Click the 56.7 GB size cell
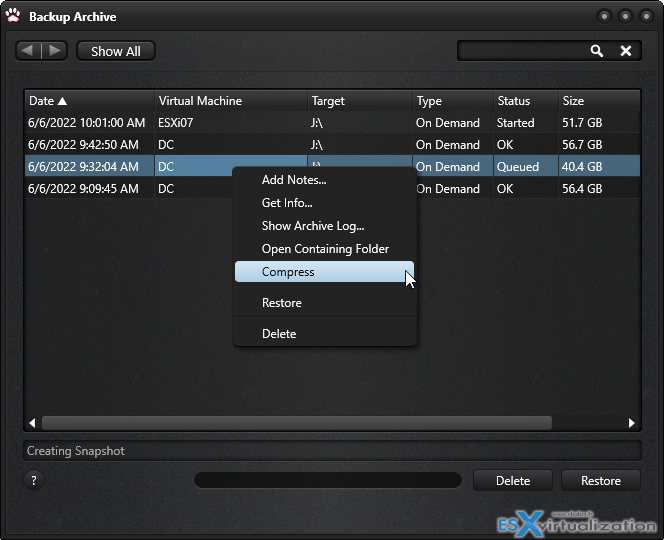Viewport: 664px width, 540px height. coord(599,145)
